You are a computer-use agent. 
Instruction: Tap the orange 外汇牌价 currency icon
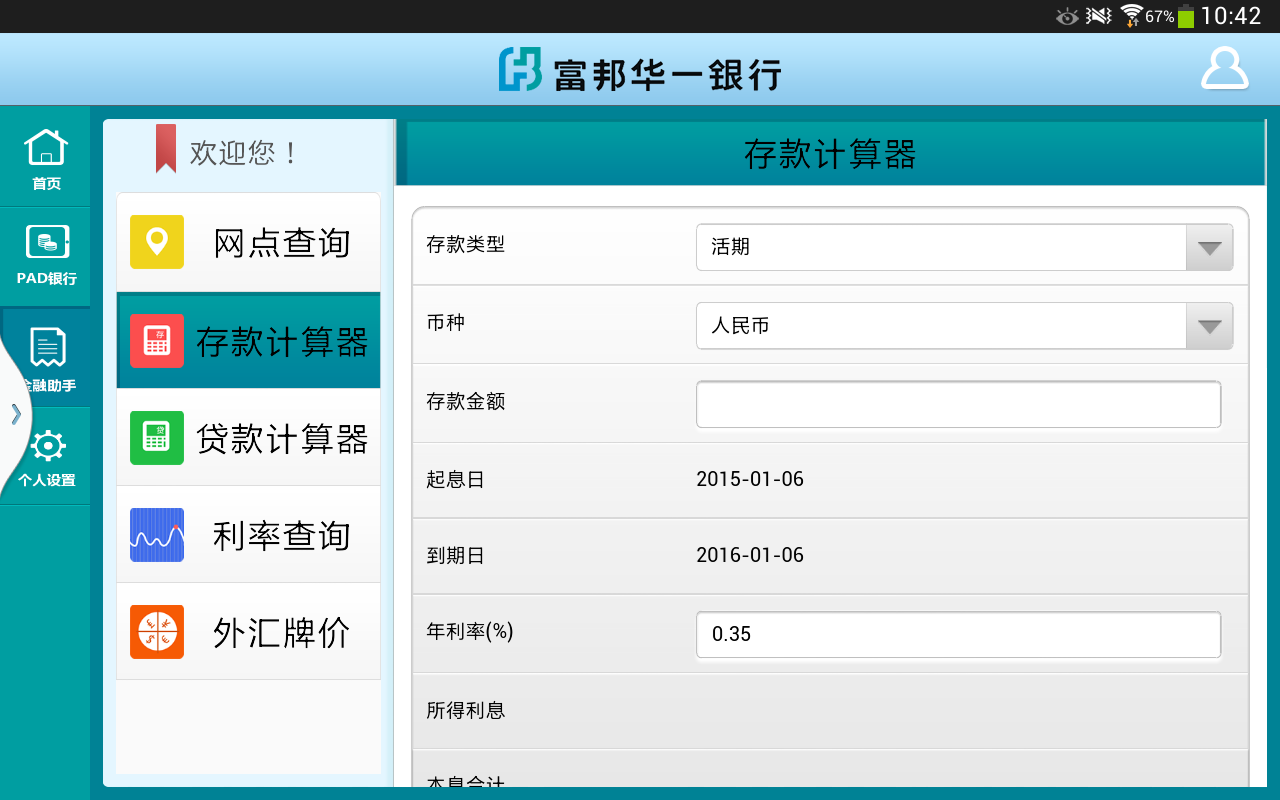point(157,632)
